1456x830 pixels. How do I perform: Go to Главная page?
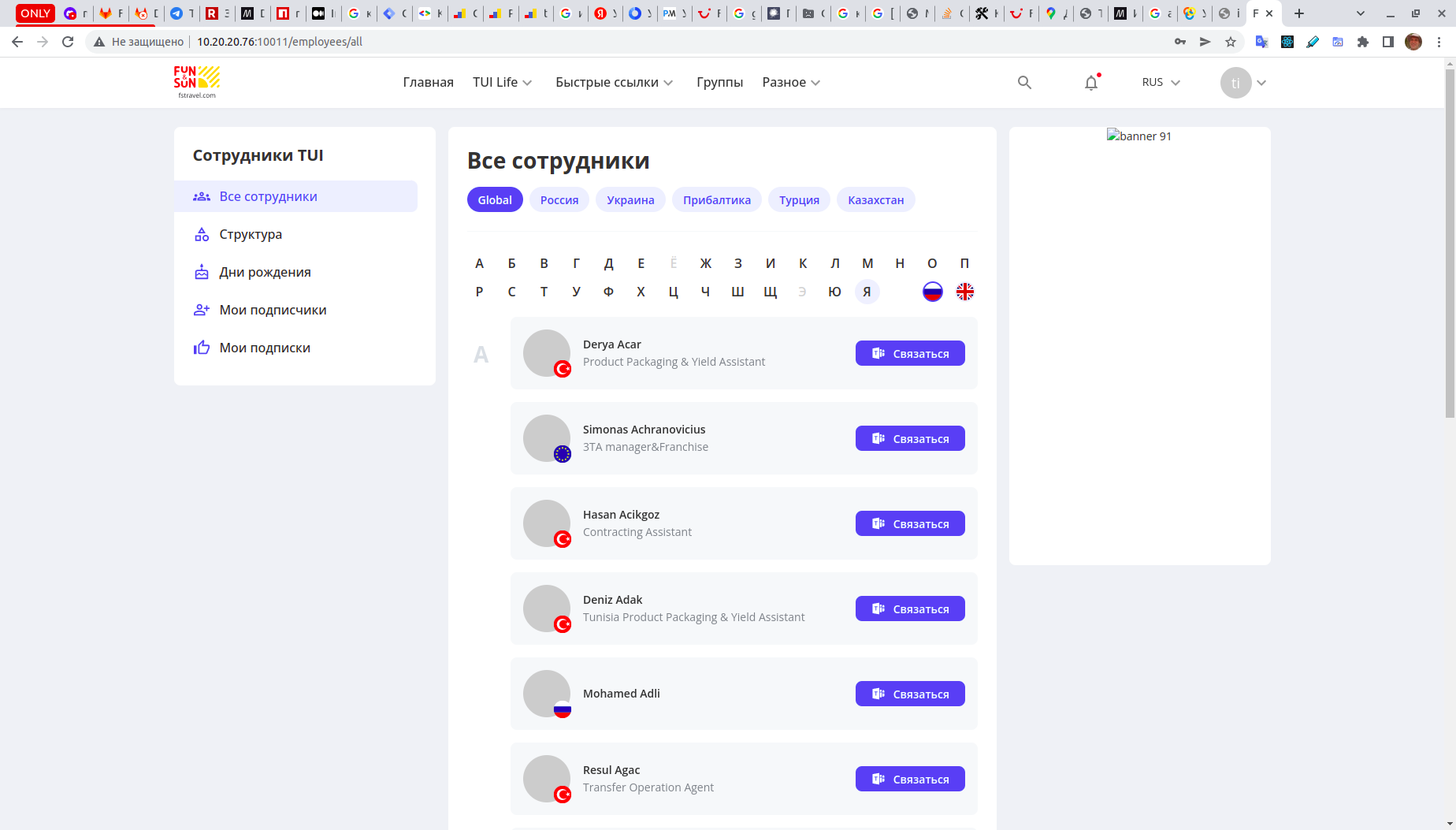(428, 82)
